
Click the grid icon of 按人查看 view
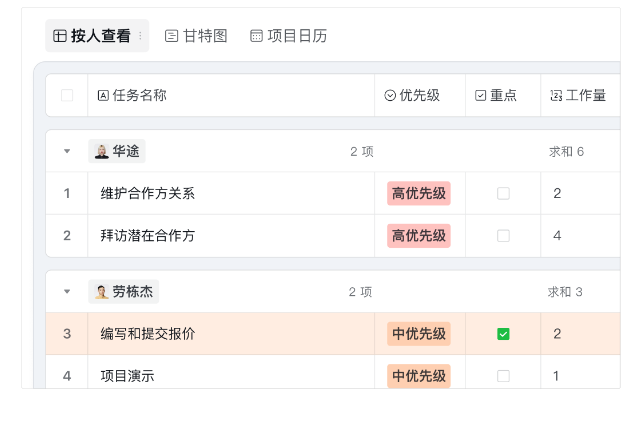tap(60, 36)
